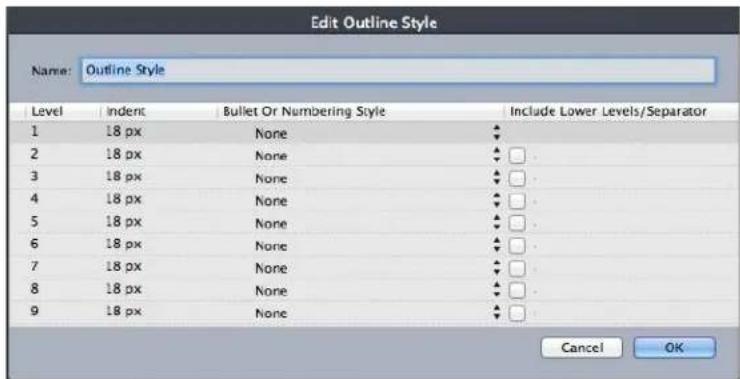This screenshot has width=740, height=379.
Task: Confirm with the OK button
Action: coord(674,348)
